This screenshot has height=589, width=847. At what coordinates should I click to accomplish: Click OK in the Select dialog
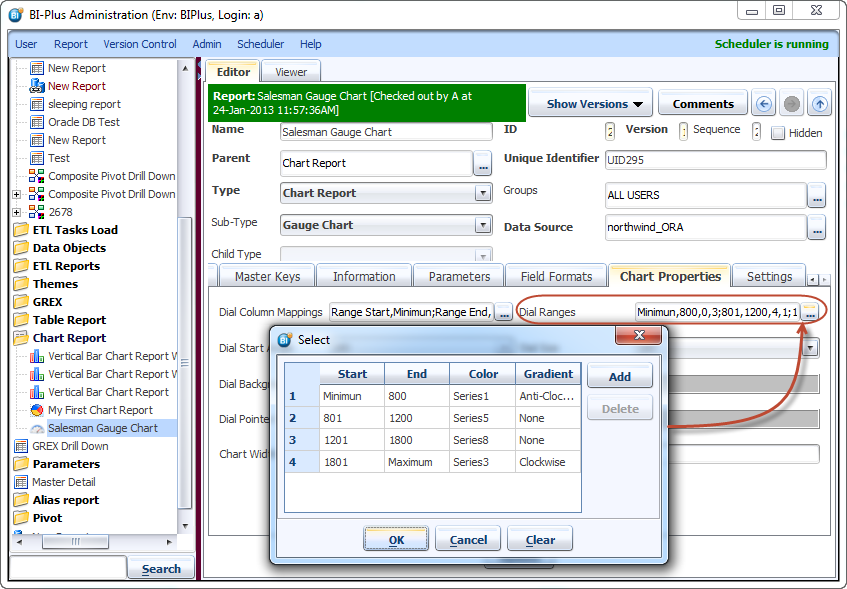pos(396,540)
